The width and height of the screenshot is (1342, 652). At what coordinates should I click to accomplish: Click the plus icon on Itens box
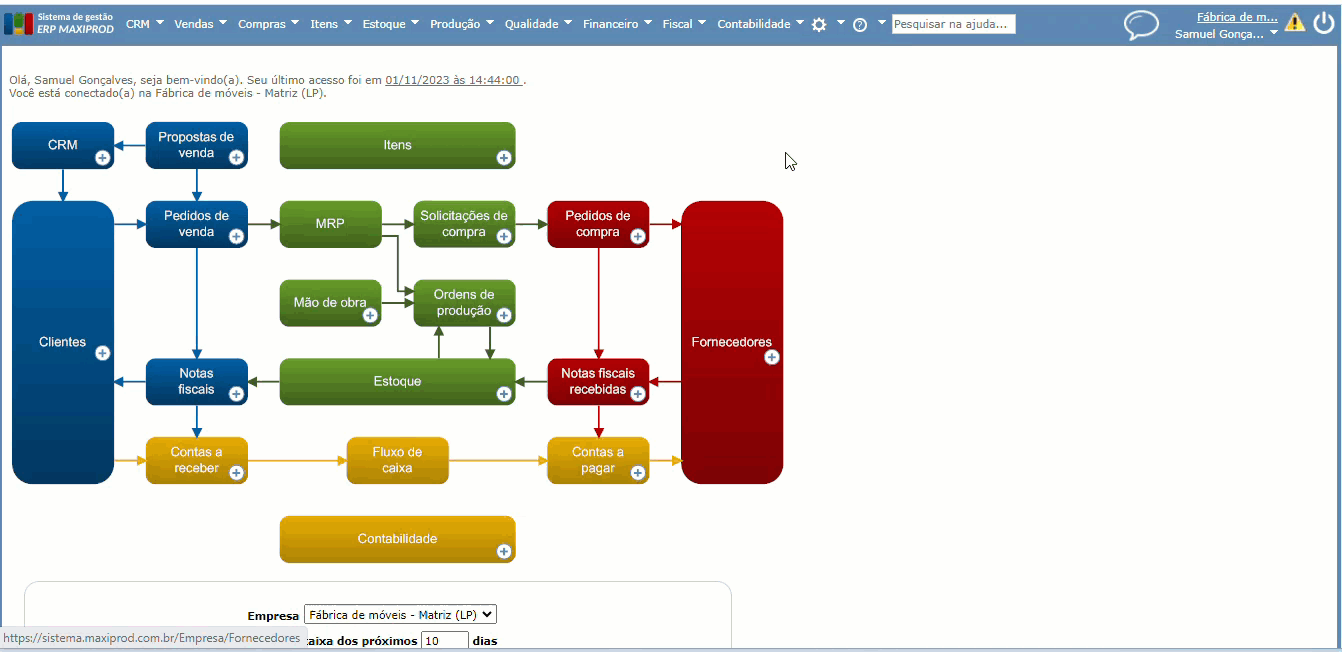(x=504, y=158)
